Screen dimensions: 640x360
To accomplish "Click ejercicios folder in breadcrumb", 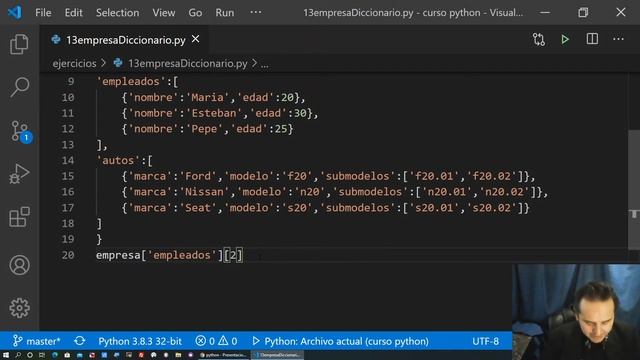I will (x=74, y=64).
